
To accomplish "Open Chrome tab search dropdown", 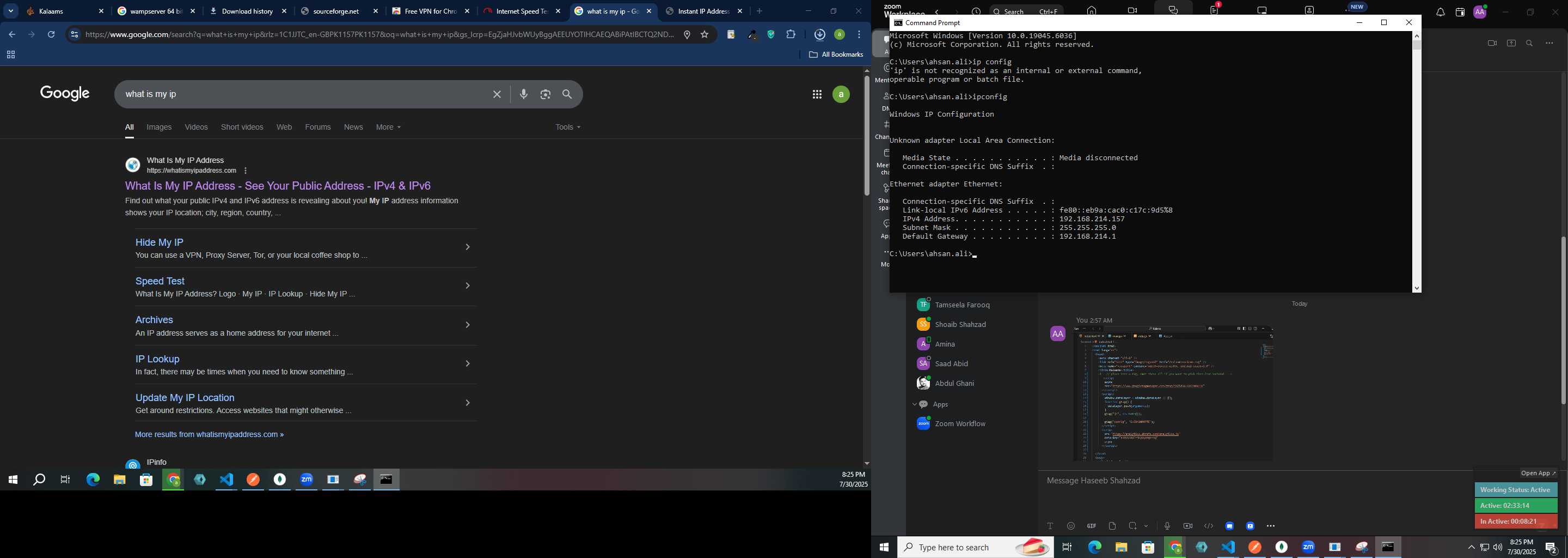I will pos(11,11).
